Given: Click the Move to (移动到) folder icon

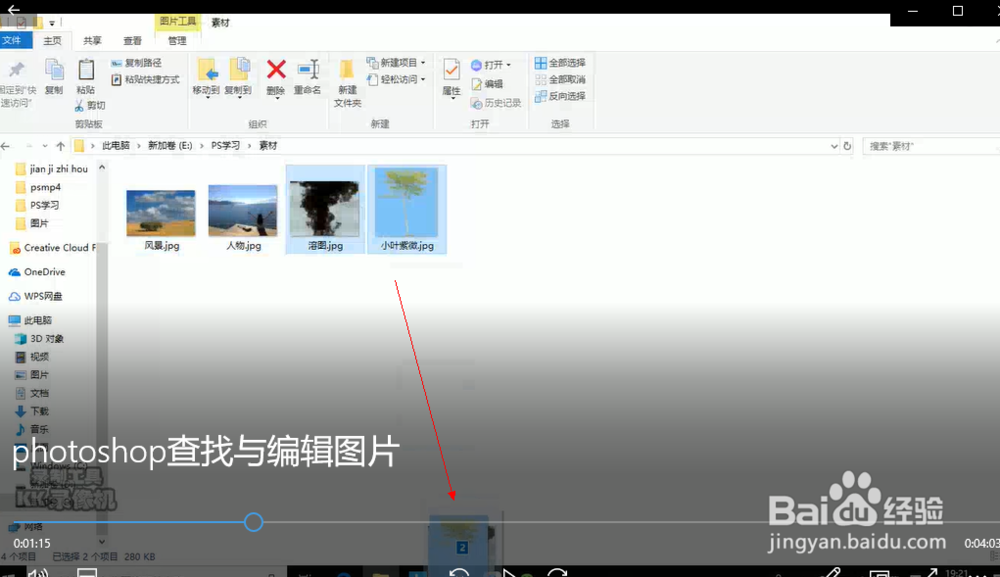Looking at the screenshot, I should click(x=206, y=70).
